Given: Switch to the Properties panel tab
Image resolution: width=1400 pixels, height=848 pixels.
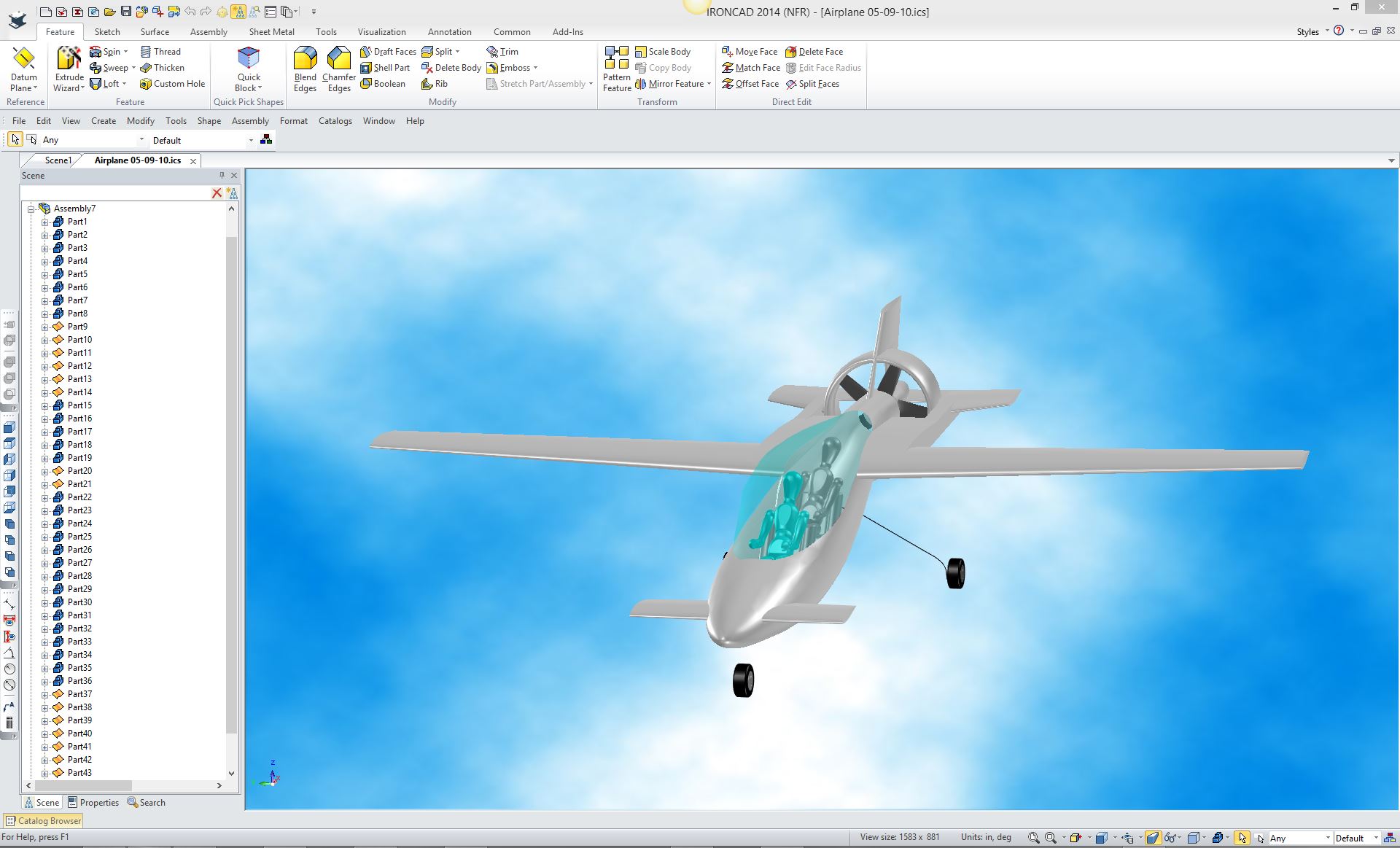Looking at the screenshot, I should (x=93, y=802).
